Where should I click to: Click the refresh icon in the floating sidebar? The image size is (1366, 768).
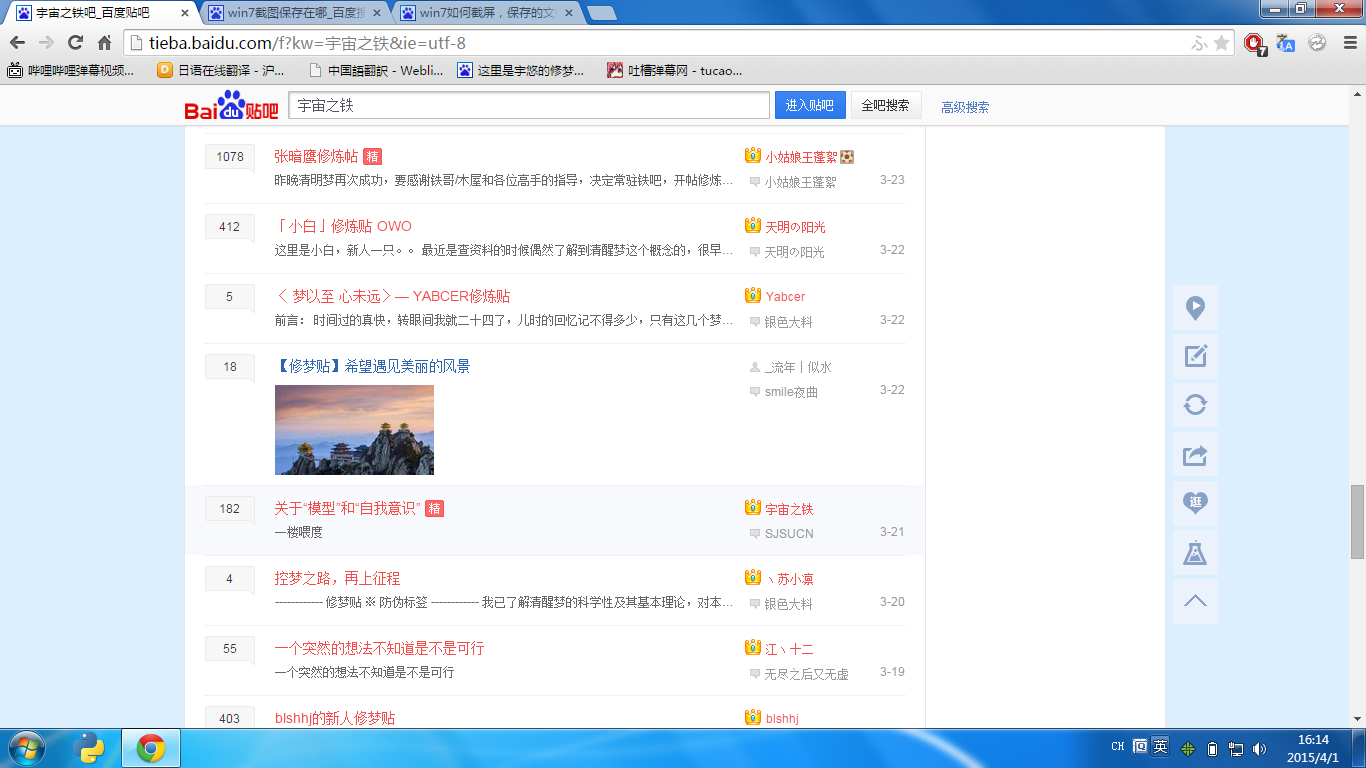pos(1195,405)
